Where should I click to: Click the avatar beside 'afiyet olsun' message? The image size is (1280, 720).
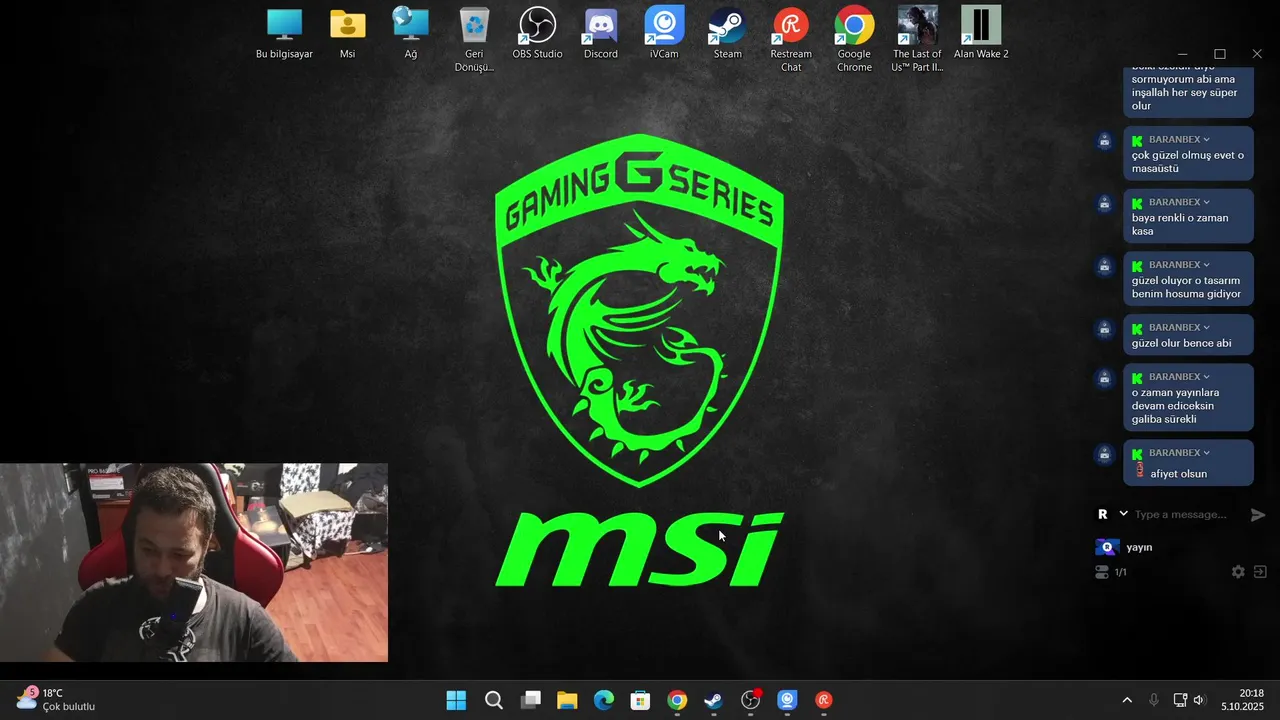click(x=1104, y=454)
